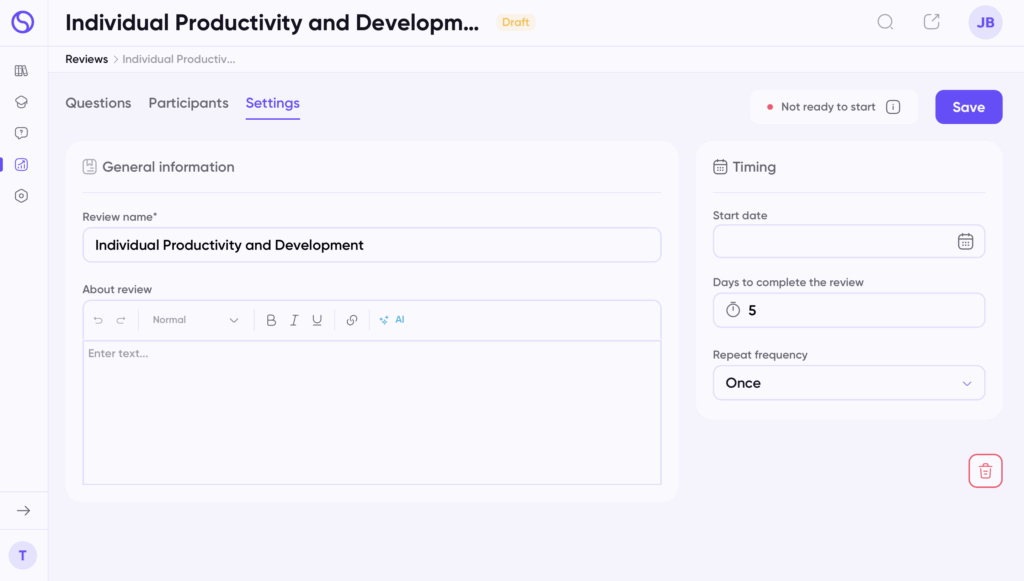This screenshot has height=581, width=1024.
Task: Redo the edit in About review toolbar
Action: coord(121,320)
